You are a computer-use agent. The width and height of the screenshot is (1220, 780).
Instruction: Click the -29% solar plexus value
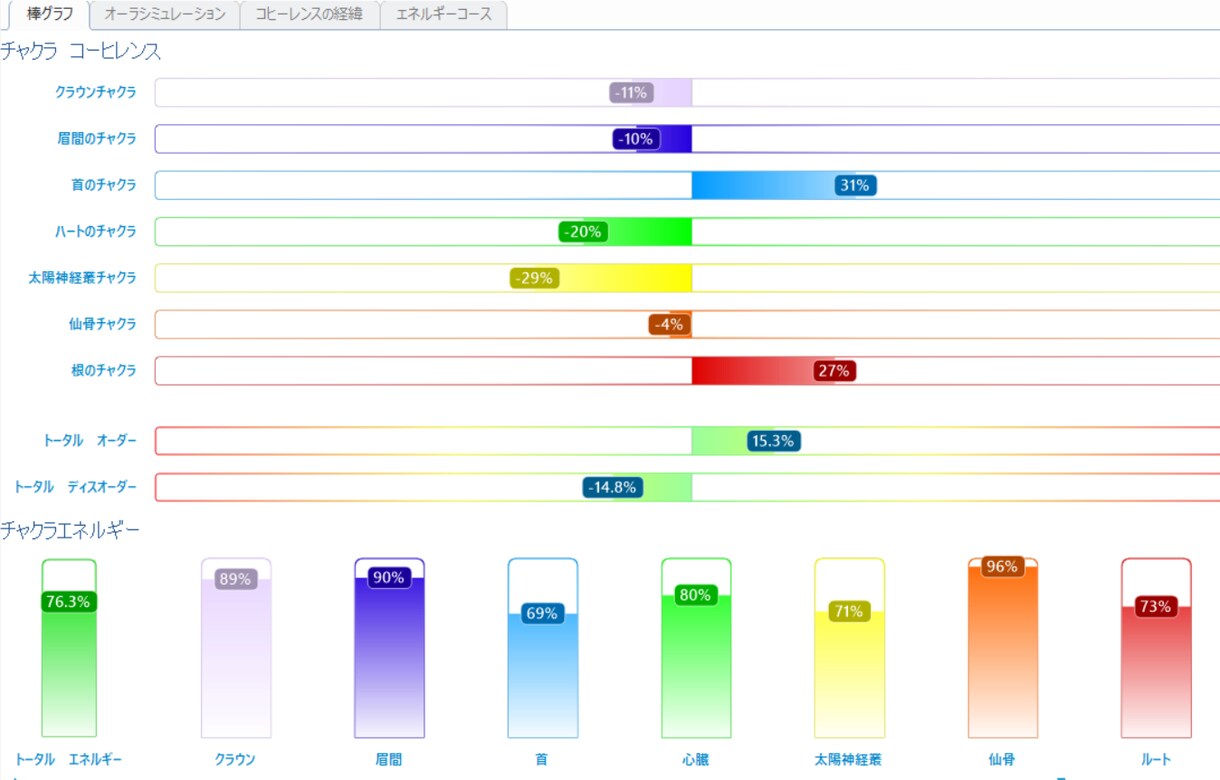[534, 278]
